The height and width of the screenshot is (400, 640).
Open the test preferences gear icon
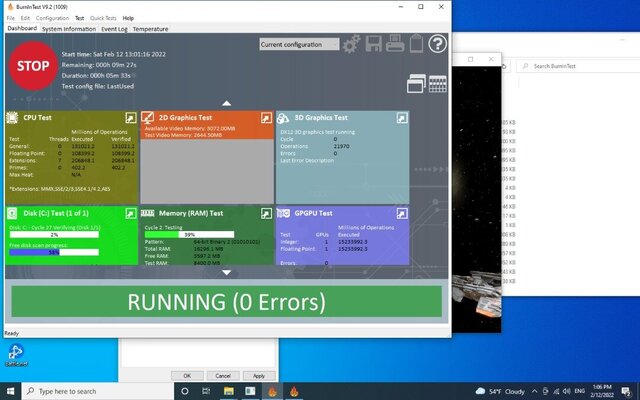pyautogui.click(x=351, y=44)
